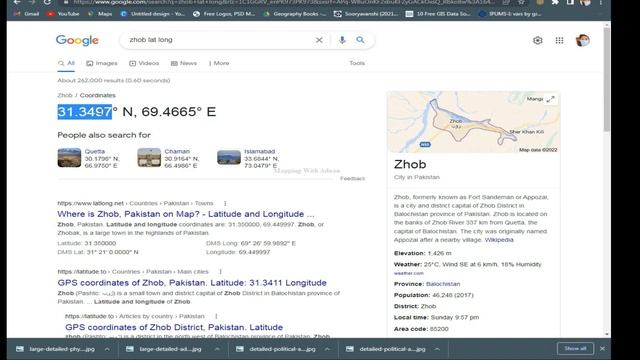Image resolution: width=640 pixels, height=360 pixels.
Task: Open large-detailed-phy...jpg download
Action: pyautogui.click(x=56, y=349)
